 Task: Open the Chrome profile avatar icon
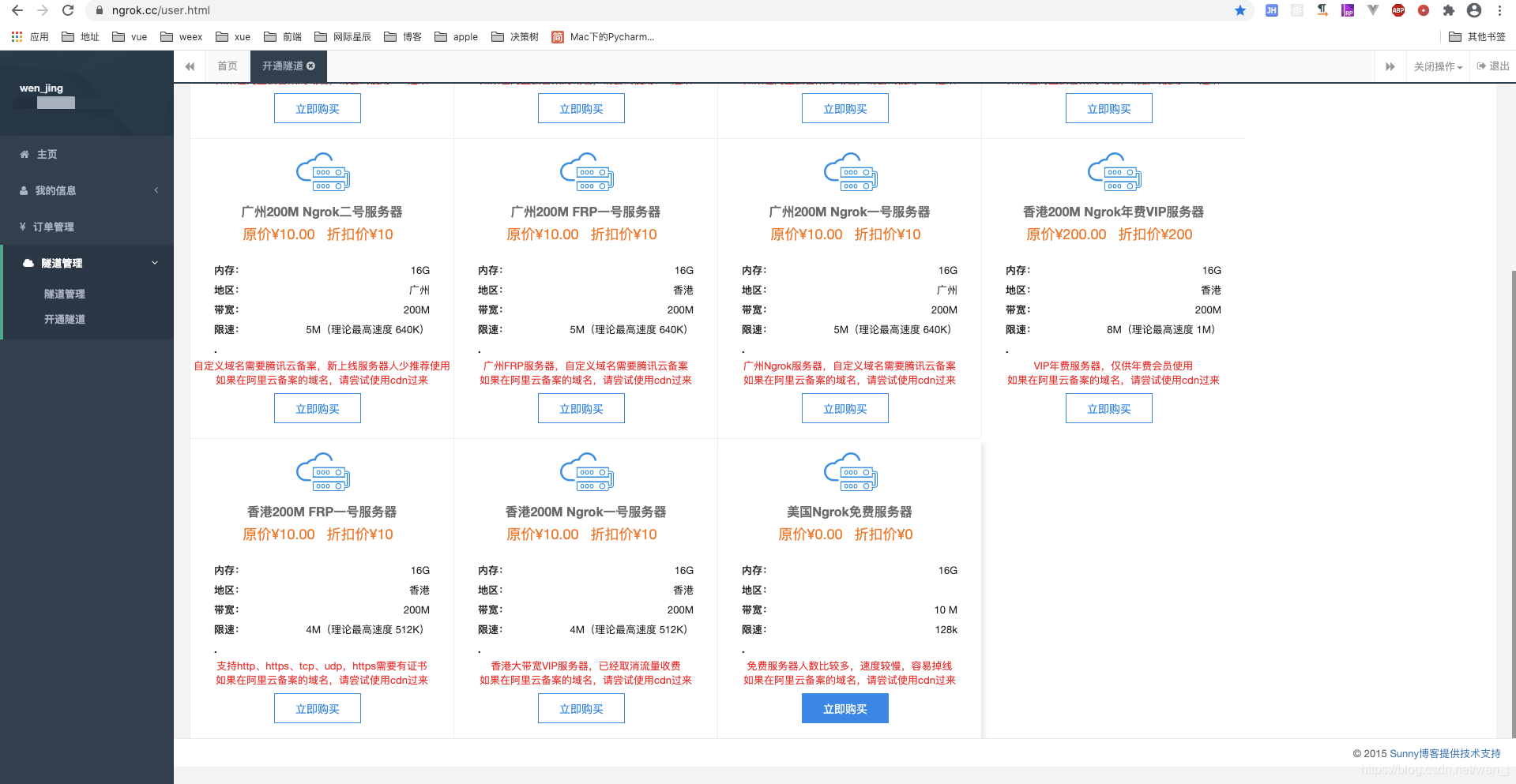click(1474, 10)
